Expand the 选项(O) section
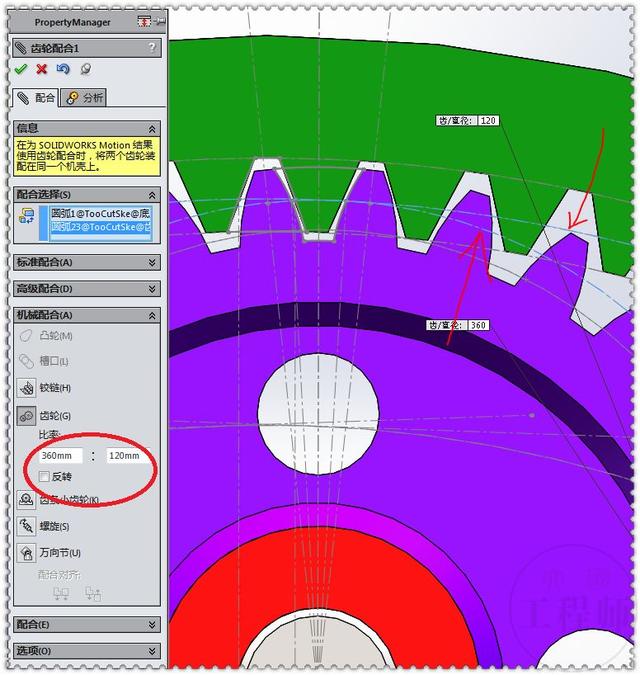 (x=152, y=651)
